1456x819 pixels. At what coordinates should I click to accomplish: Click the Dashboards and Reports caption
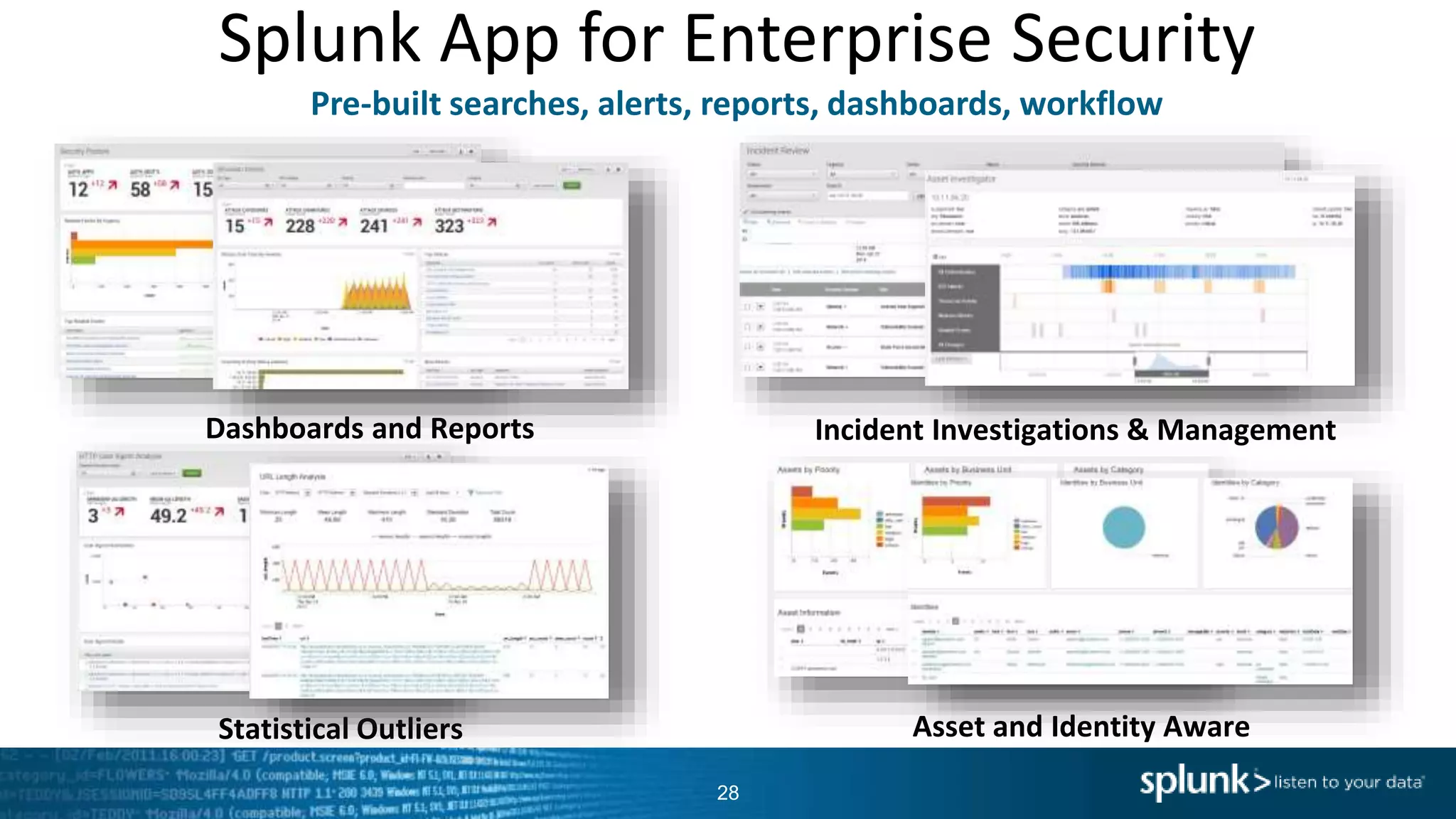click(x=370, y=429)
